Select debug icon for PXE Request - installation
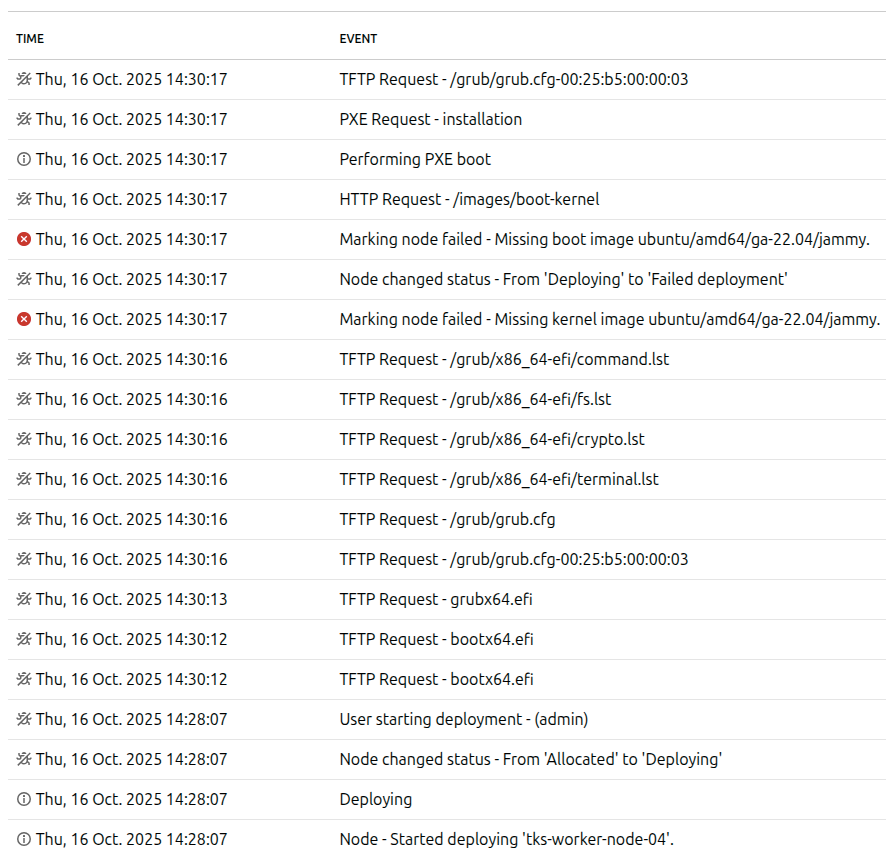Screen dimensions: 886x852 tap(24, 119)
